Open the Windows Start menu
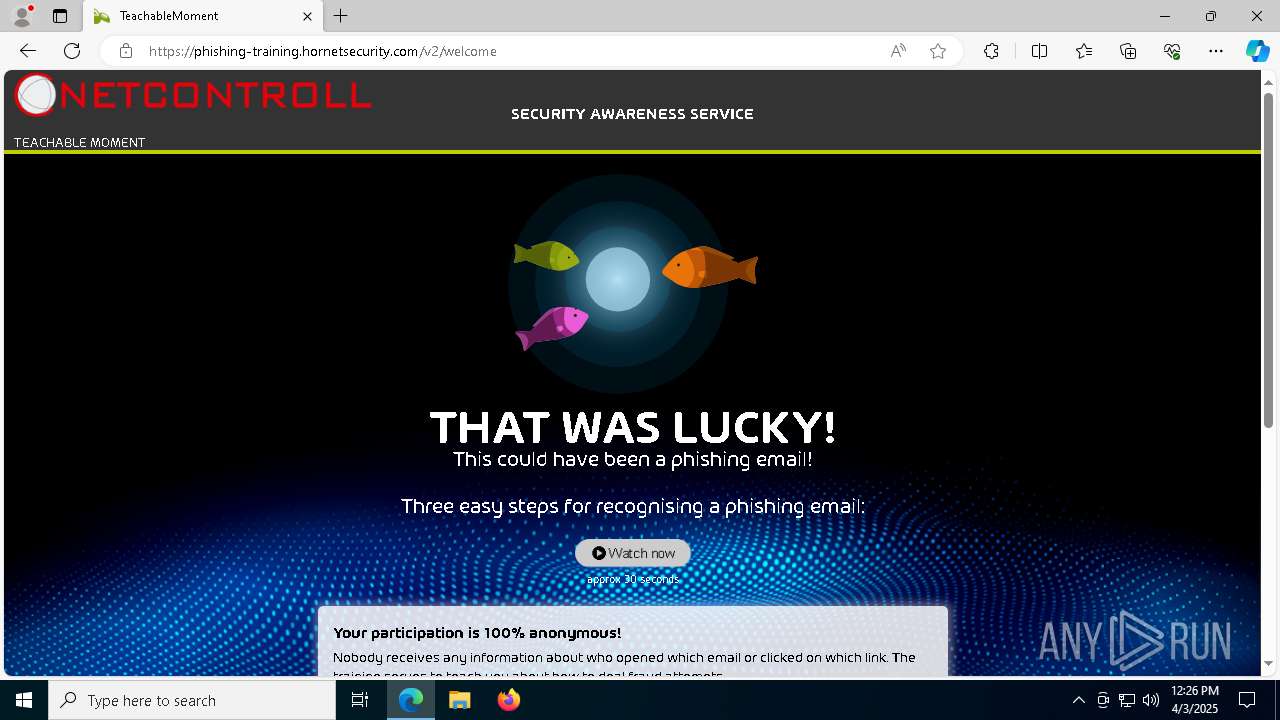 click(x=24, y=700)
